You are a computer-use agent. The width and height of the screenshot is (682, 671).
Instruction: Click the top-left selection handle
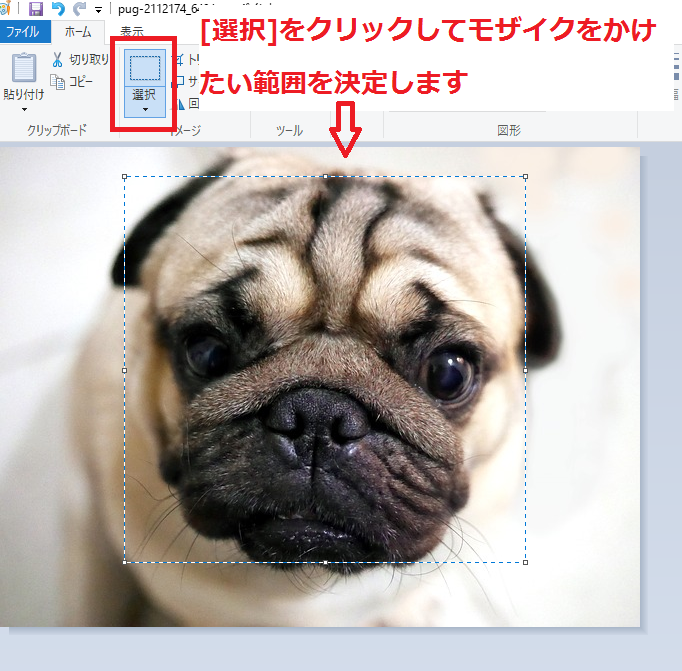125,177
